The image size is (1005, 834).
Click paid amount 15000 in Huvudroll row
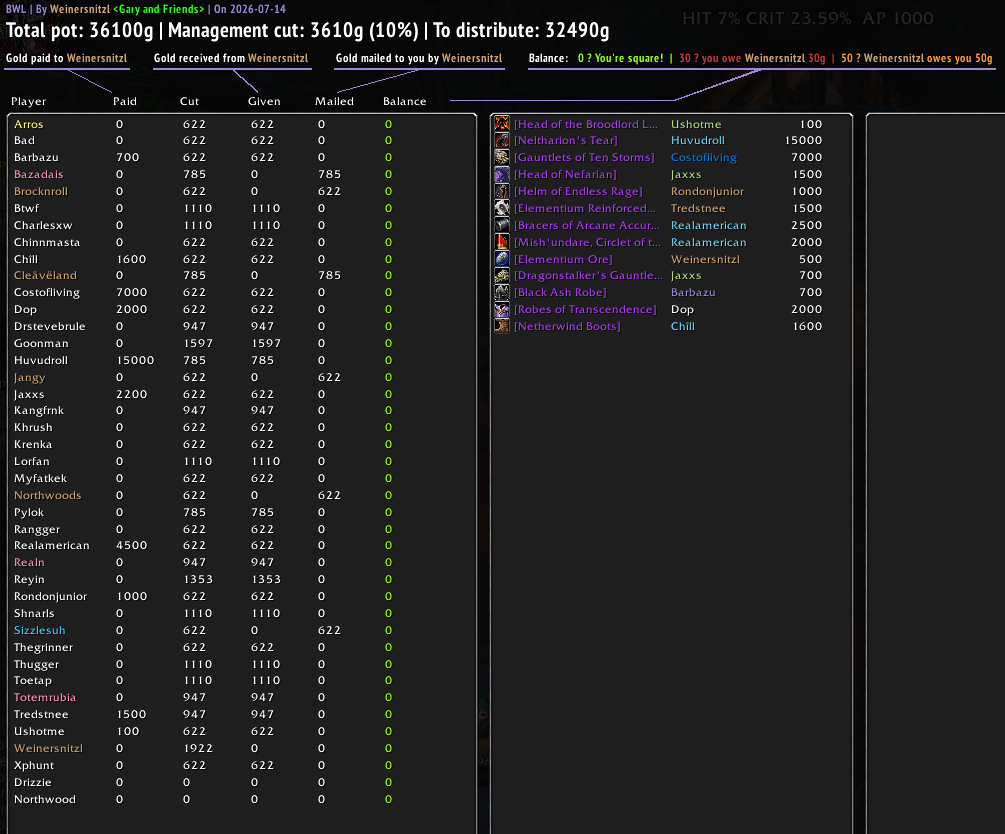pyautogui.click(x=135, y=360)
